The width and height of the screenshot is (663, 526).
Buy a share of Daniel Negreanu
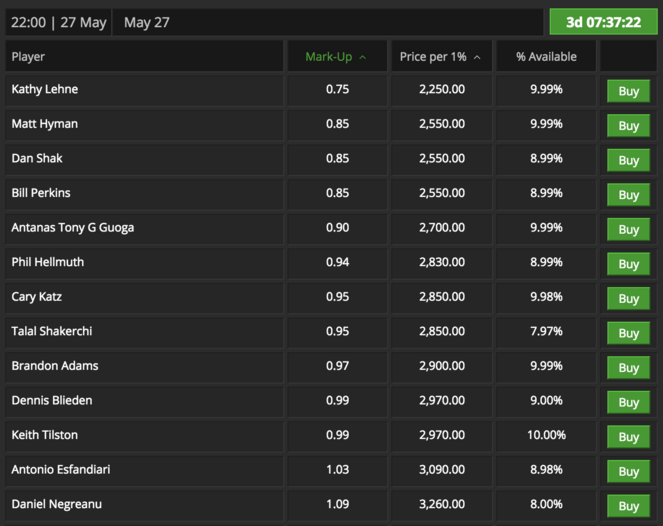(628, 506)
